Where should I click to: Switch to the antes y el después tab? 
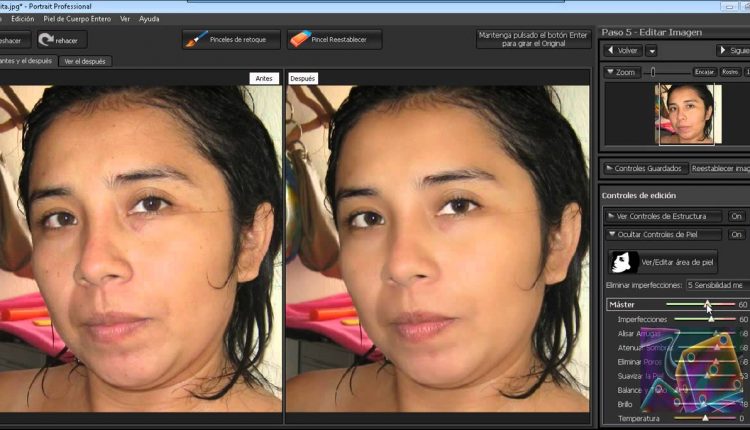pyautogui.click(x=27, y=61)
